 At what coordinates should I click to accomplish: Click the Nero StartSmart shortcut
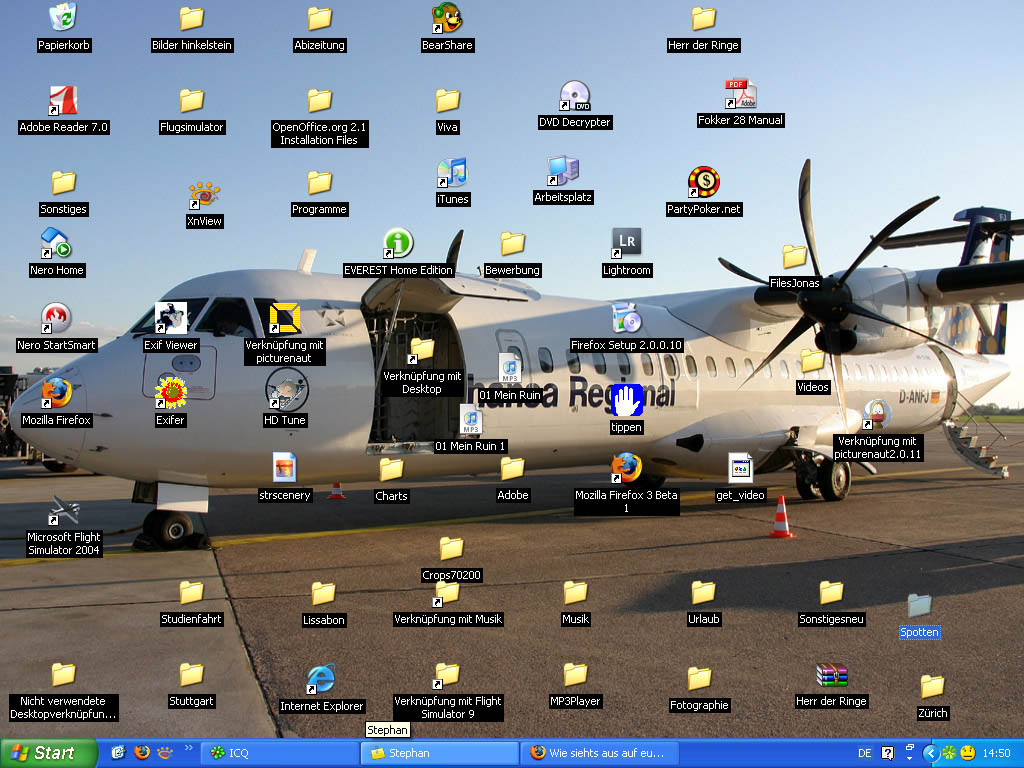56,319
